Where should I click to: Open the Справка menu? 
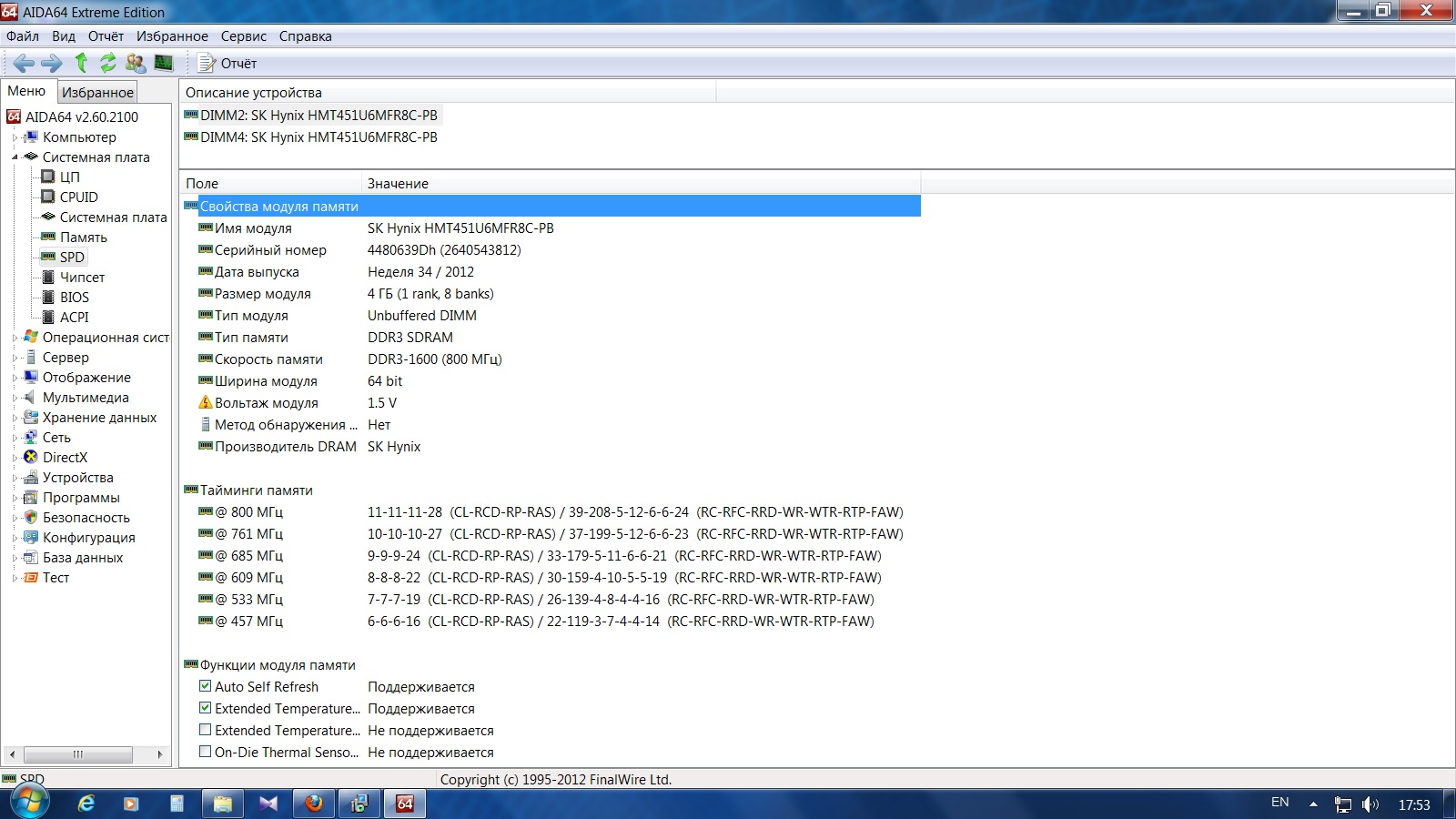click(306, 36)
